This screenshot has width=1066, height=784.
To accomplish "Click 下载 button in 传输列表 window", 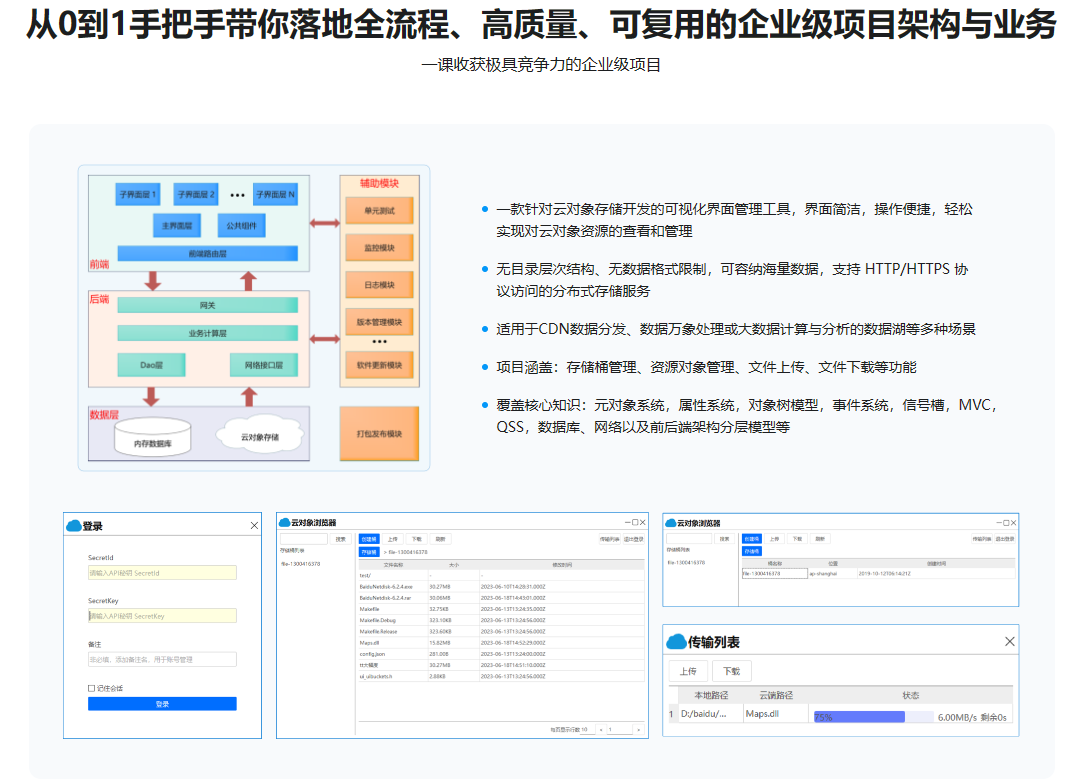I will coord(731,671).
